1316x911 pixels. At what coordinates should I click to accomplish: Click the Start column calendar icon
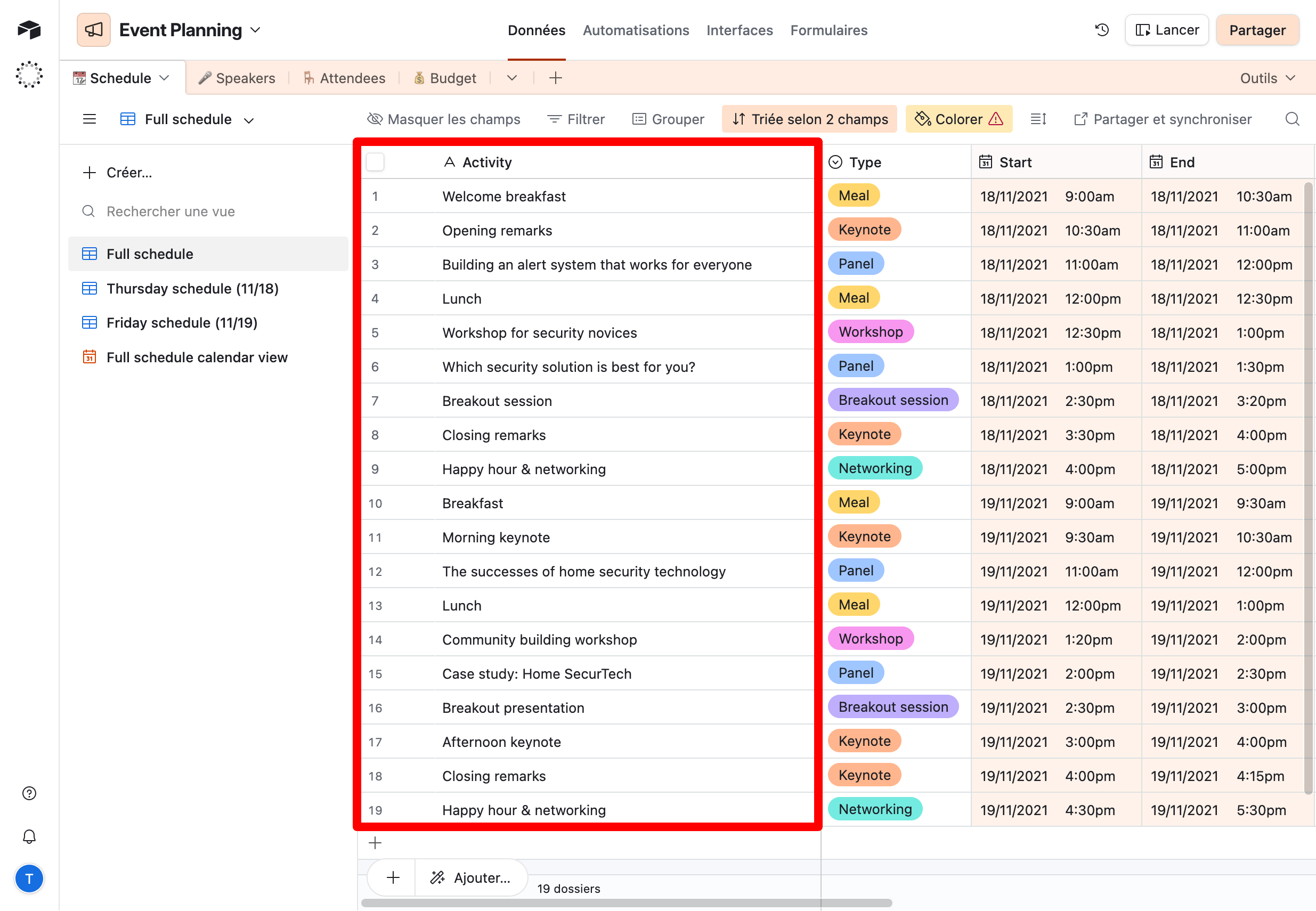coord(986,162)
